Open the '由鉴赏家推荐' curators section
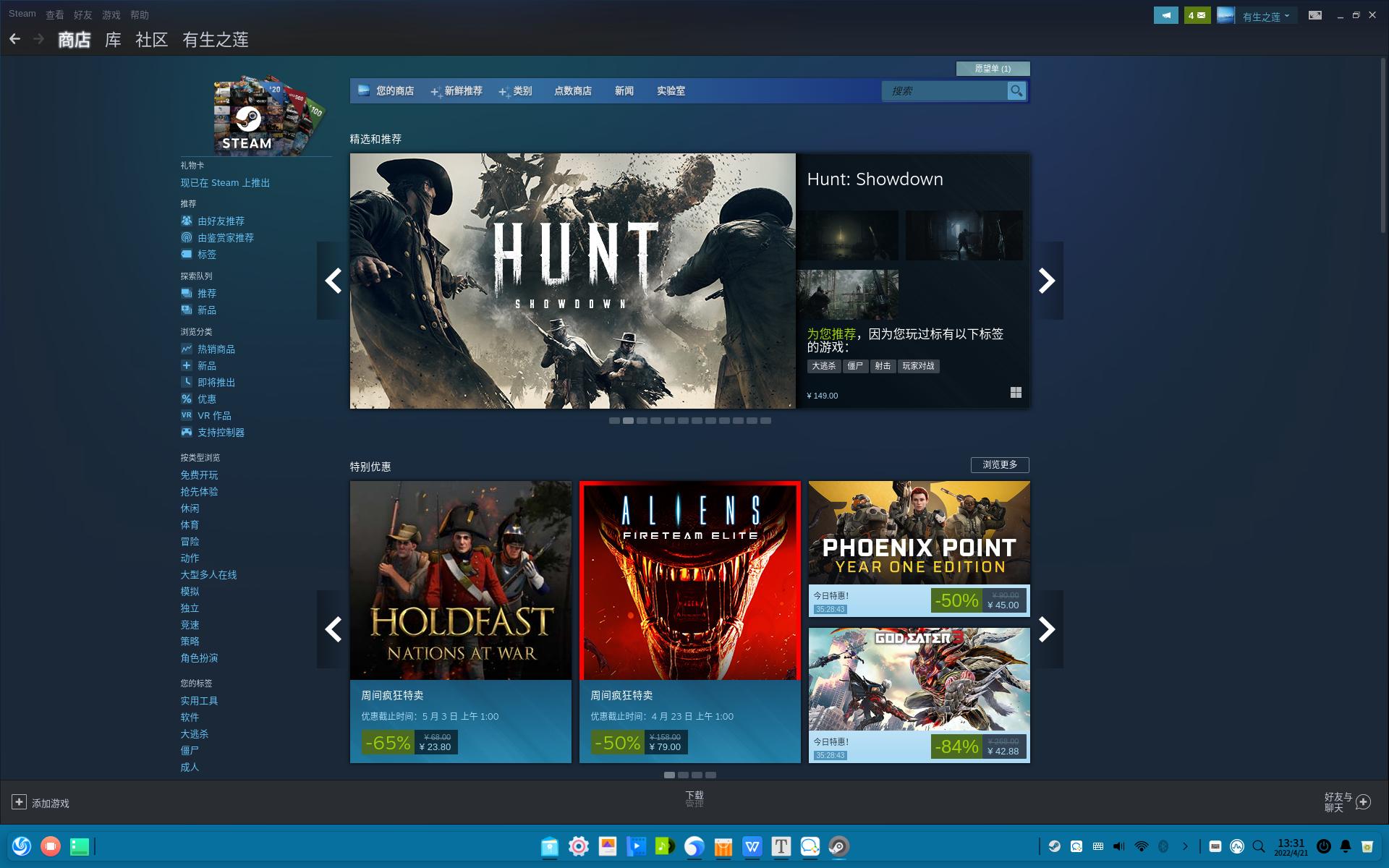The width and height of the screenshot is (1389, 868). (225, 237)
